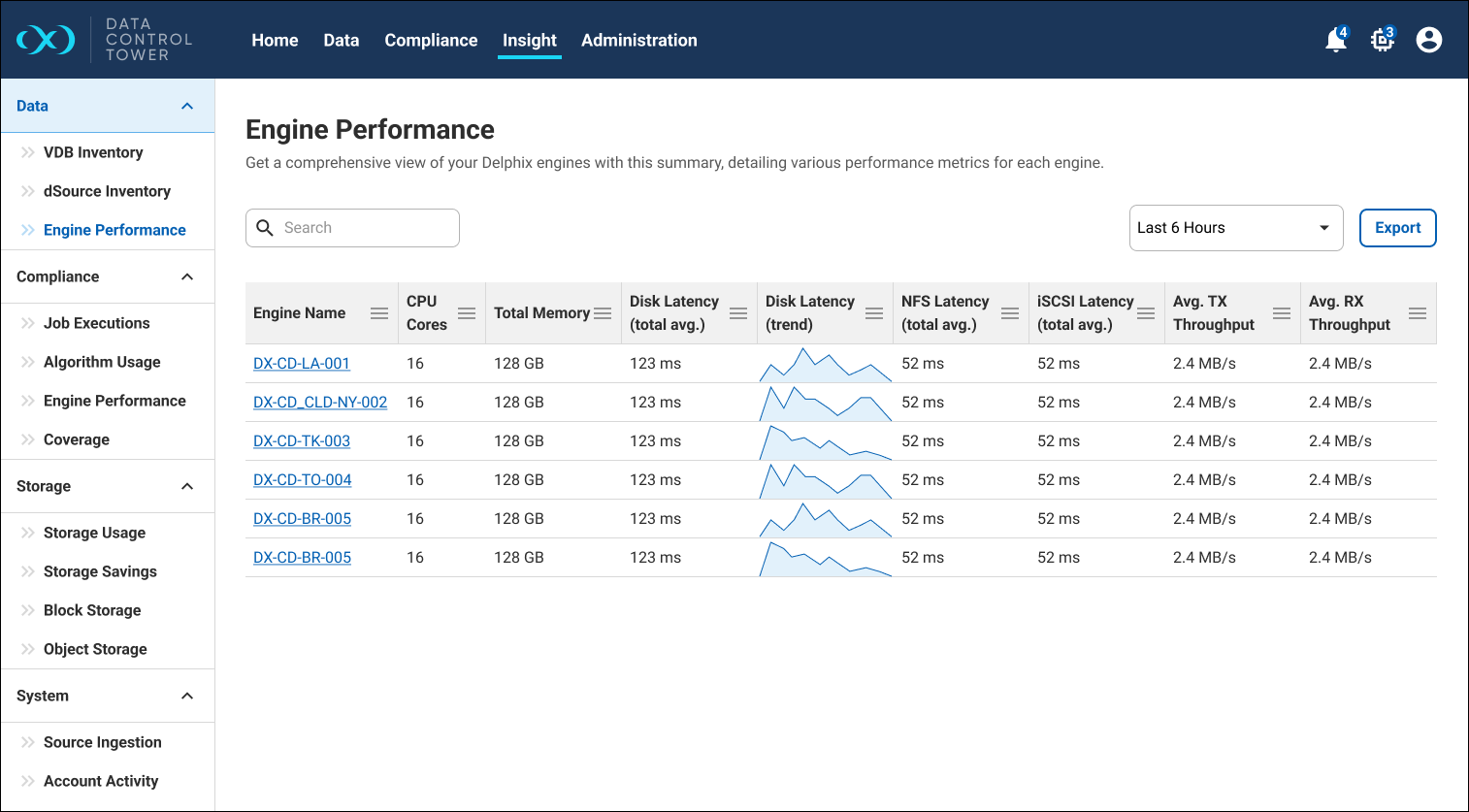Image resolution: width=1469 pixels, height=812 pixels.
Task: Open the Avg. RX Throughput column menu icon
Action: (1418, 312)
